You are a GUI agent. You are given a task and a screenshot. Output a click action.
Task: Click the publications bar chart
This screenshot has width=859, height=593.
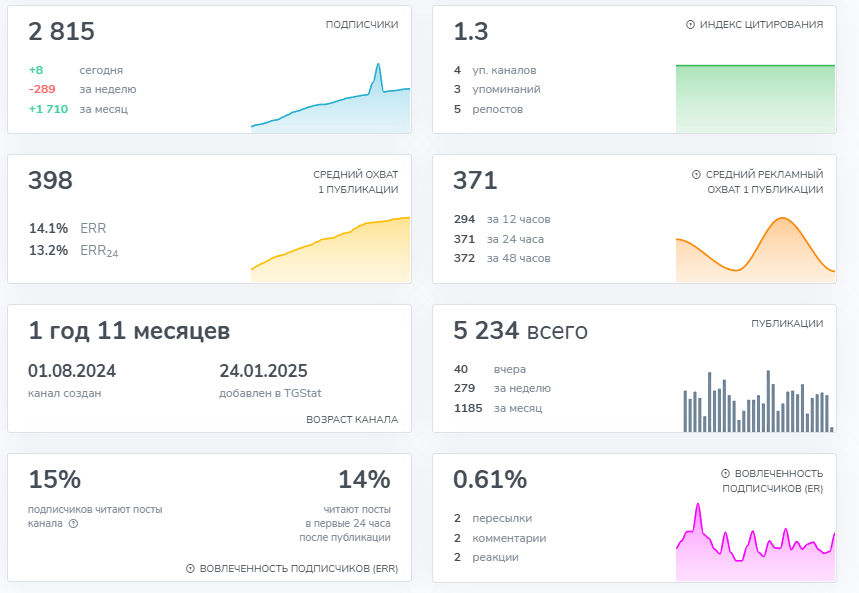[758, 401]
